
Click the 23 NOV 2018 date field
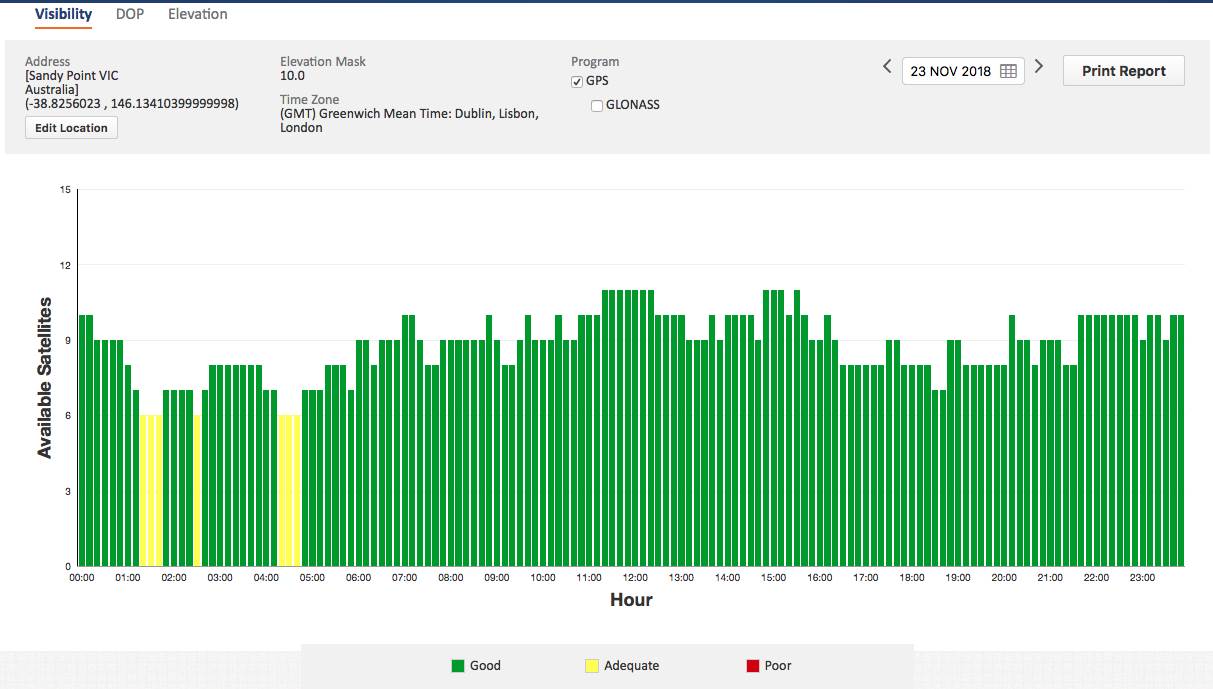point(950,71)
